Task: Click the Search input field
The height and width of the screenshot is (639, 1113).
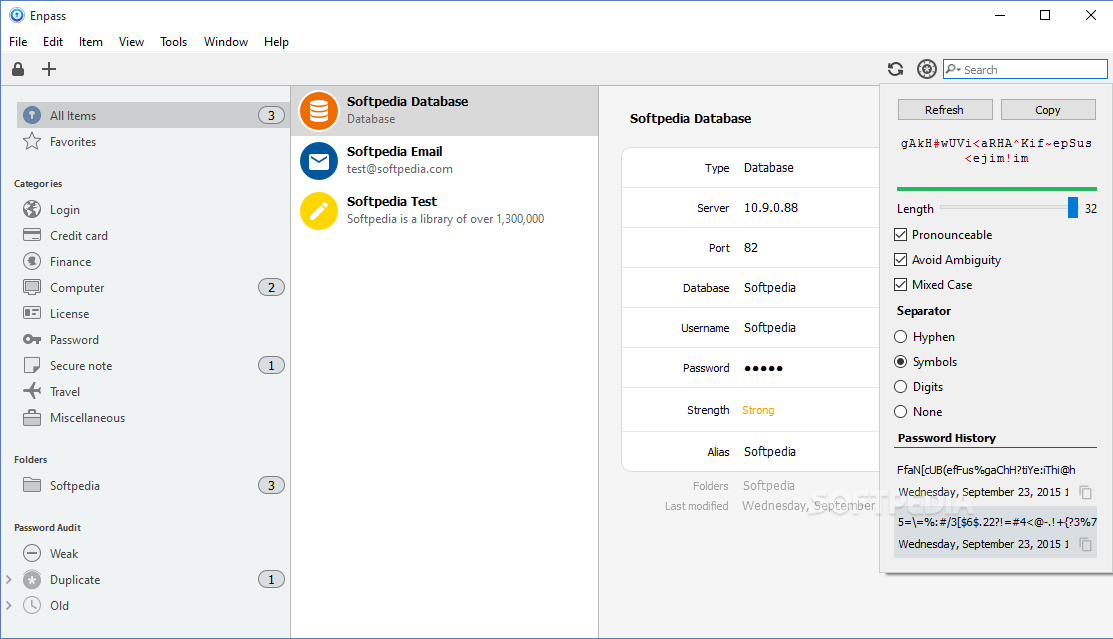Action: coord(1025,69)
